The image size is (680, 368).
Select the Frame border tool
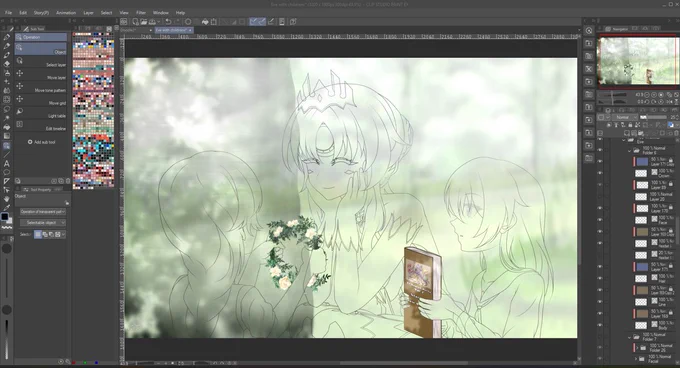[7, 181]
